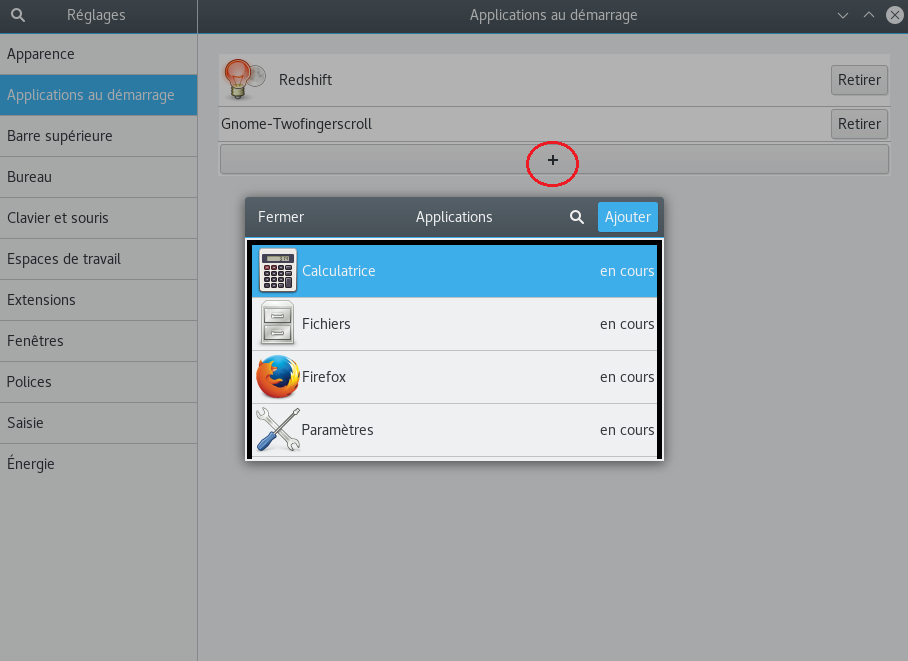This screenshot has width=908, height=661.
Task: Switch to the Extensions section
Action: pyautogui.click(x=98, y=300)
